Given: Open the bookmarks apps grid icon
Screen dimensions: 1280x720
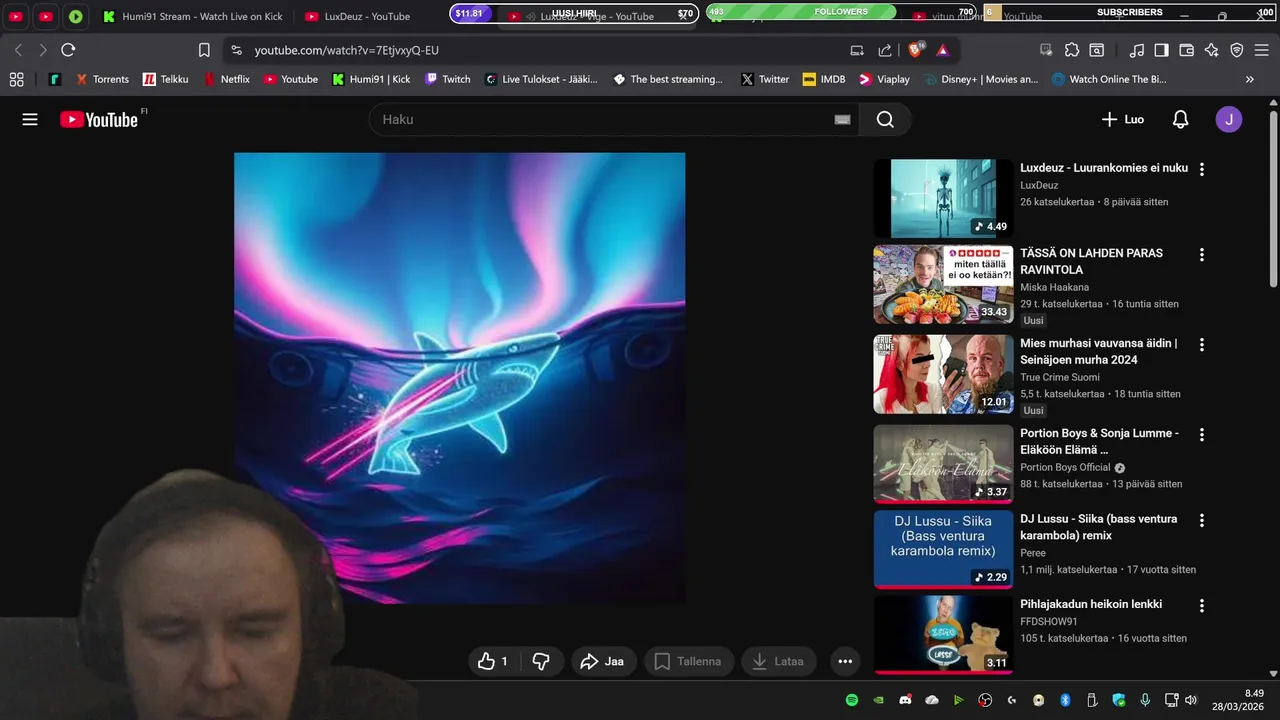Looking at the screenshot, I should tap(16, 79).
